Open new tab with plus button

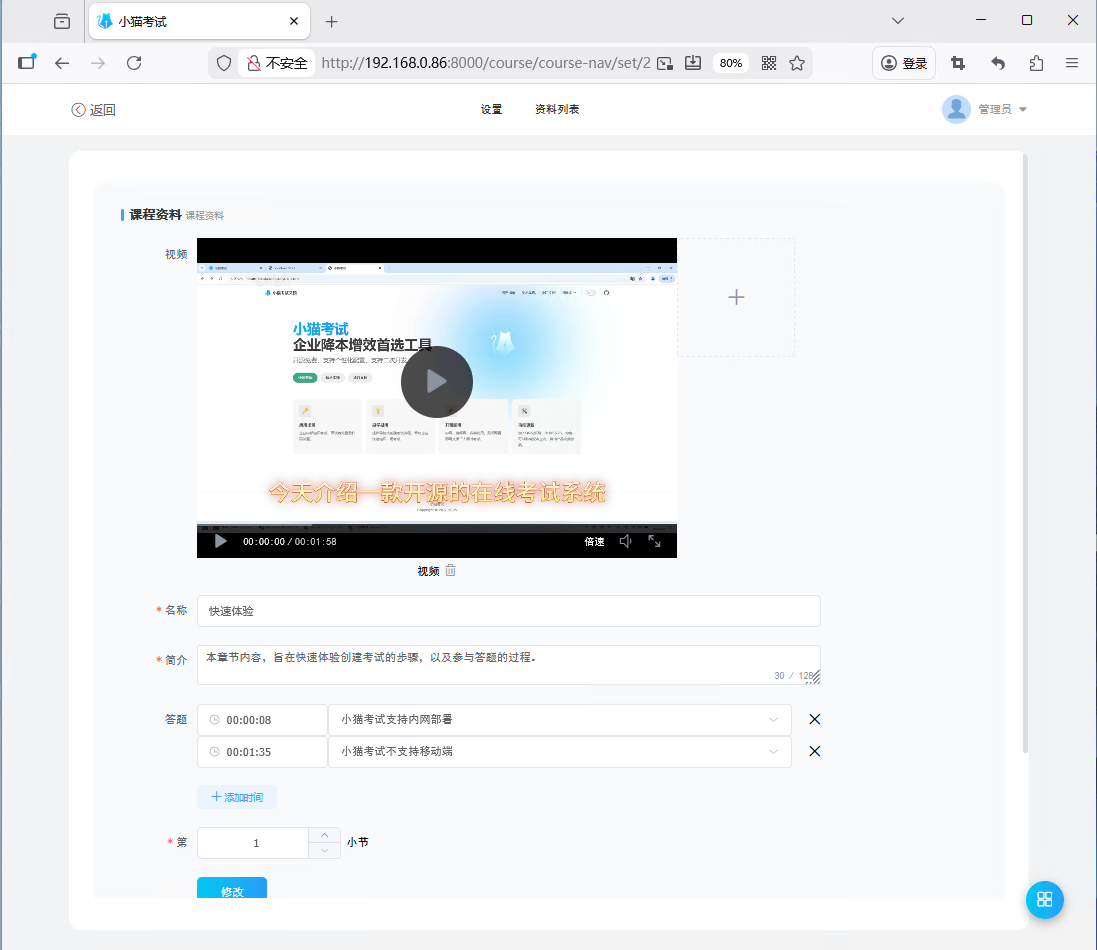(x=332, y=22)
